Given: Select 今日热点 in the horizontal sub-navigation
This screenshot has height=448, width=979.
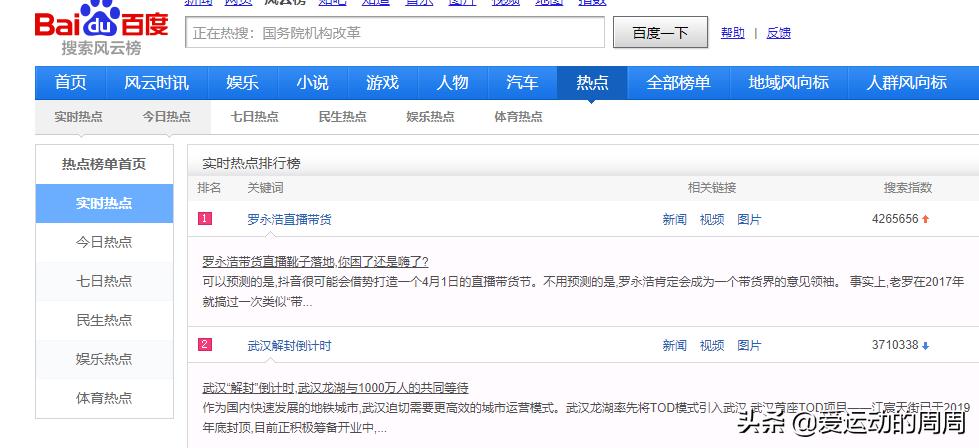Looking at the screenshot, I should tap(166, 117).
